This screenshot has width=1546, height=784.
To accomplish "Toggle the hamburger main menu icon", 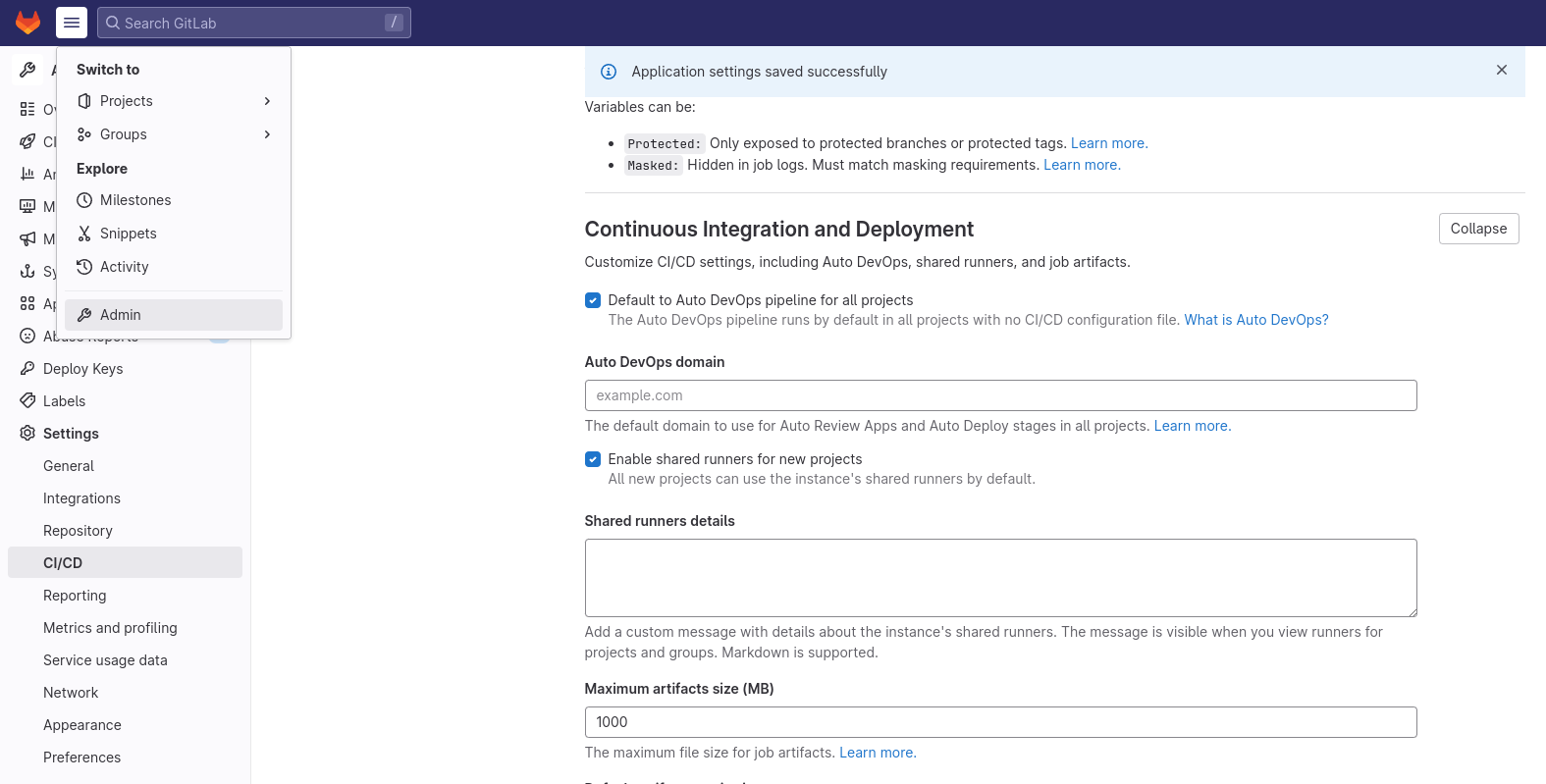I will coord(72,23).
